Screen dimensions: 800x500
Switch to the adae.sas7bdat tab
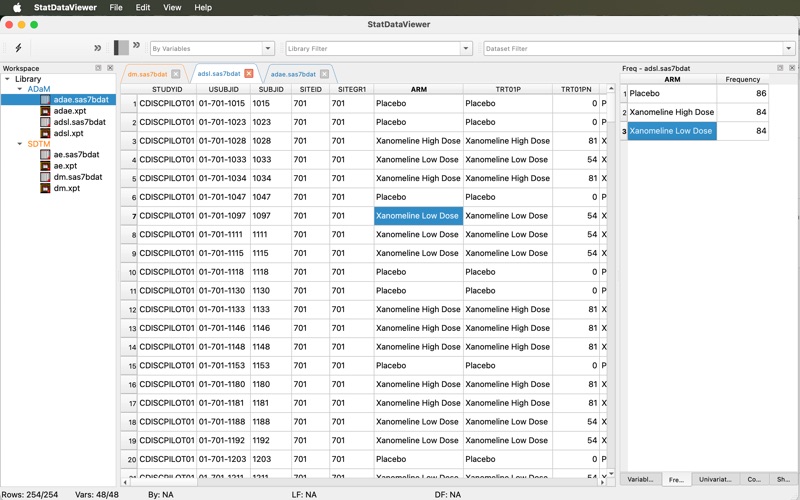click(x=293, y=74)
